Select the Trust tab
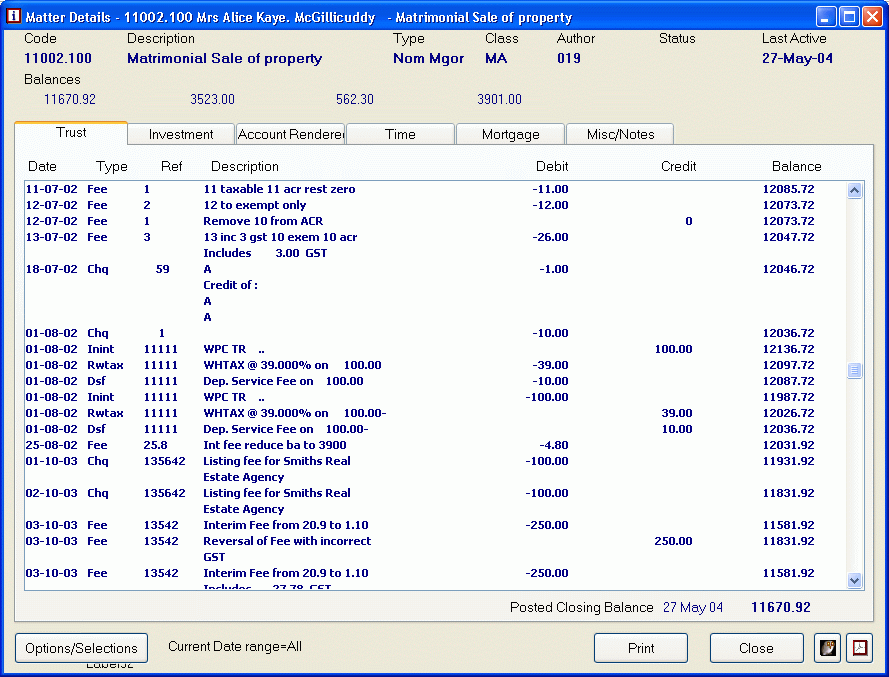The height and width of the screenshot is (677, 889). [71, 133]
